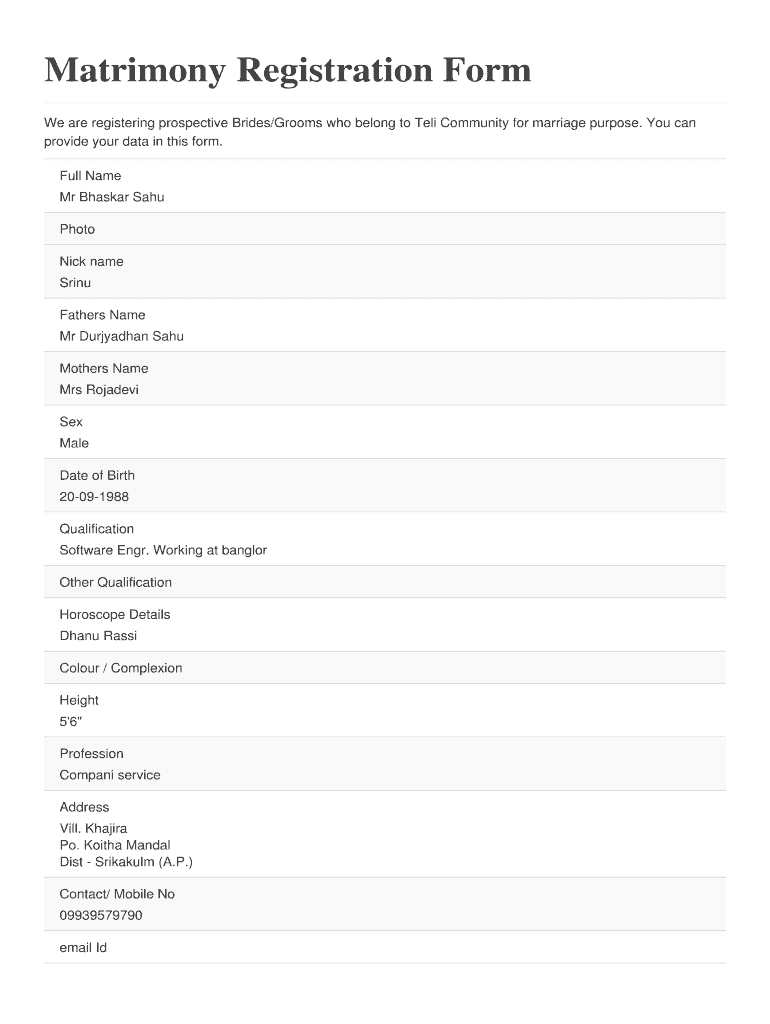Select the Horoscope value Dhanu Rassi
770x1024 pixels.
[x=98, y=636]
